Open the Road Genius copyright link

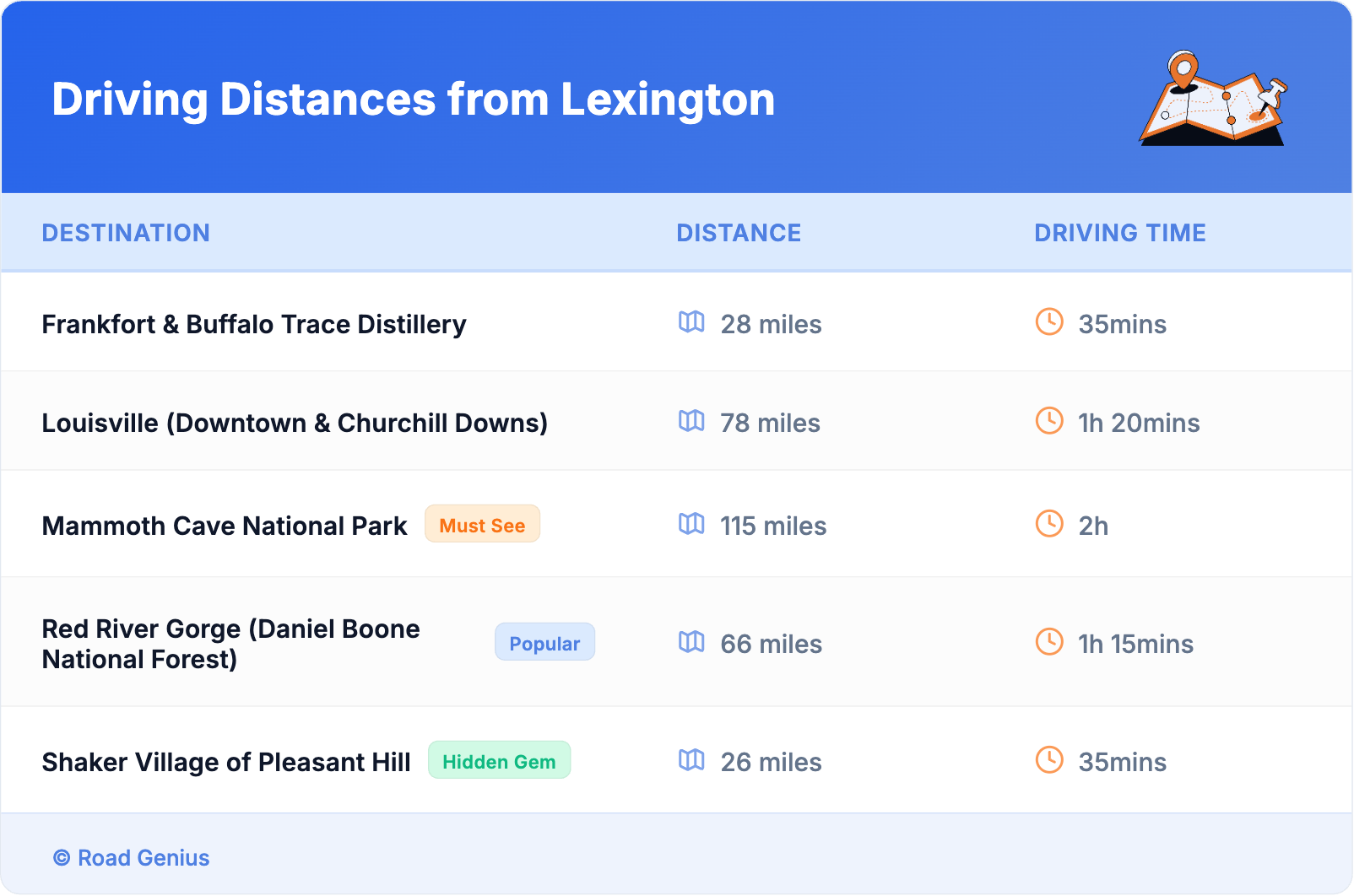[132, 858]
